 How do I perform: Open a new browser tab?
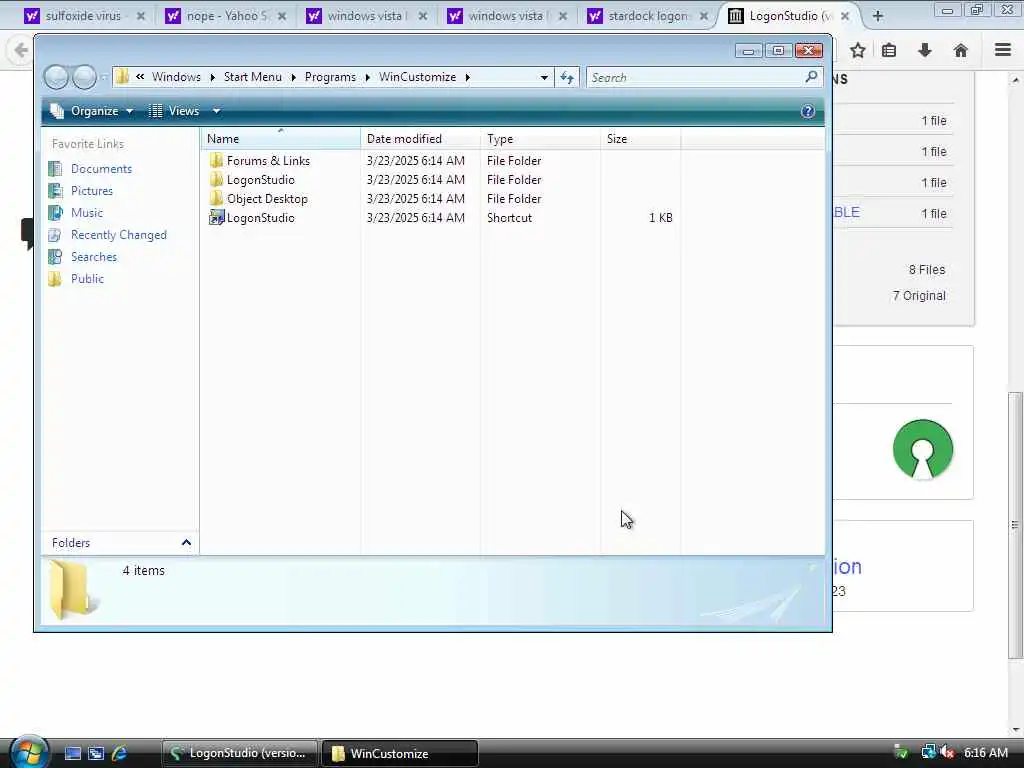(x=878, y=16)
